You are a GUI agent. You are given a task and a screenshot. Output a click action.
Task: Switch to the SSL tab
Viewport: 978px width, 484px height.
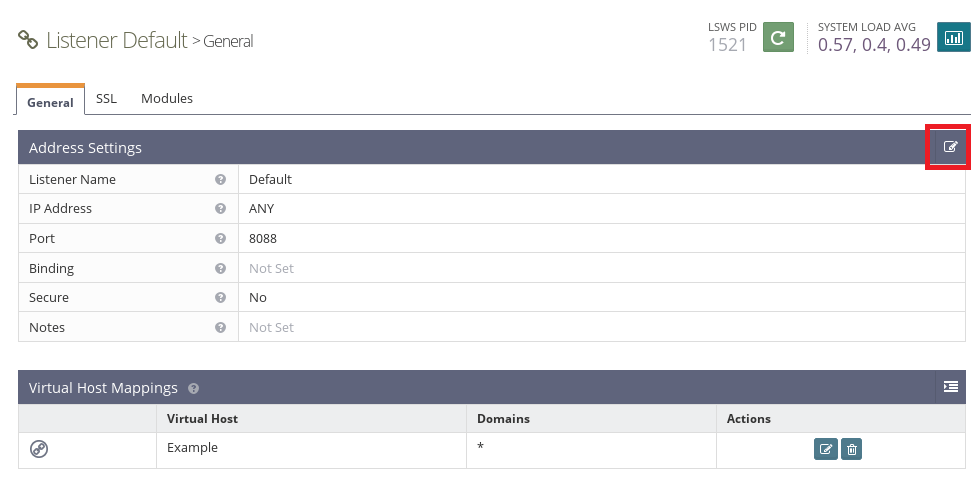pyautogui.click(x=106, y=99)
